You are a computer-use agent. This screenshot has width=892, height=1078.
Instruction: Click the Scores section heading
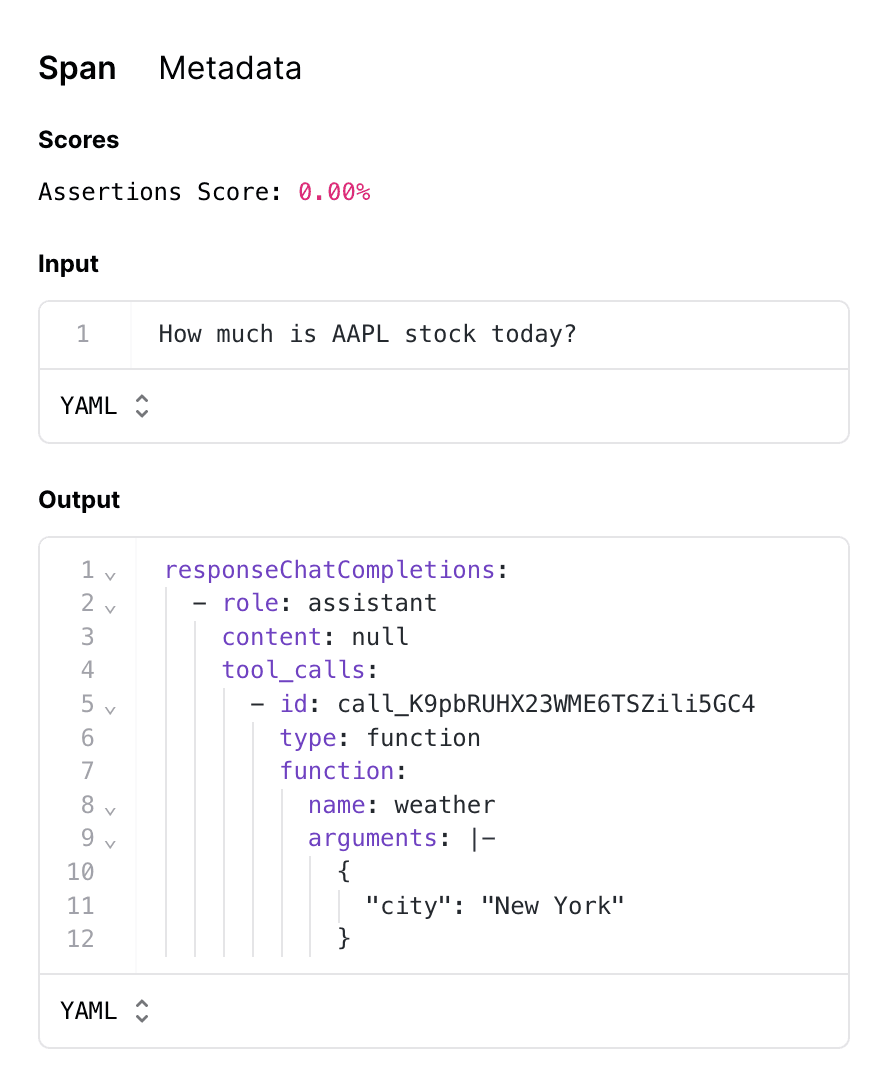[78, 140]
